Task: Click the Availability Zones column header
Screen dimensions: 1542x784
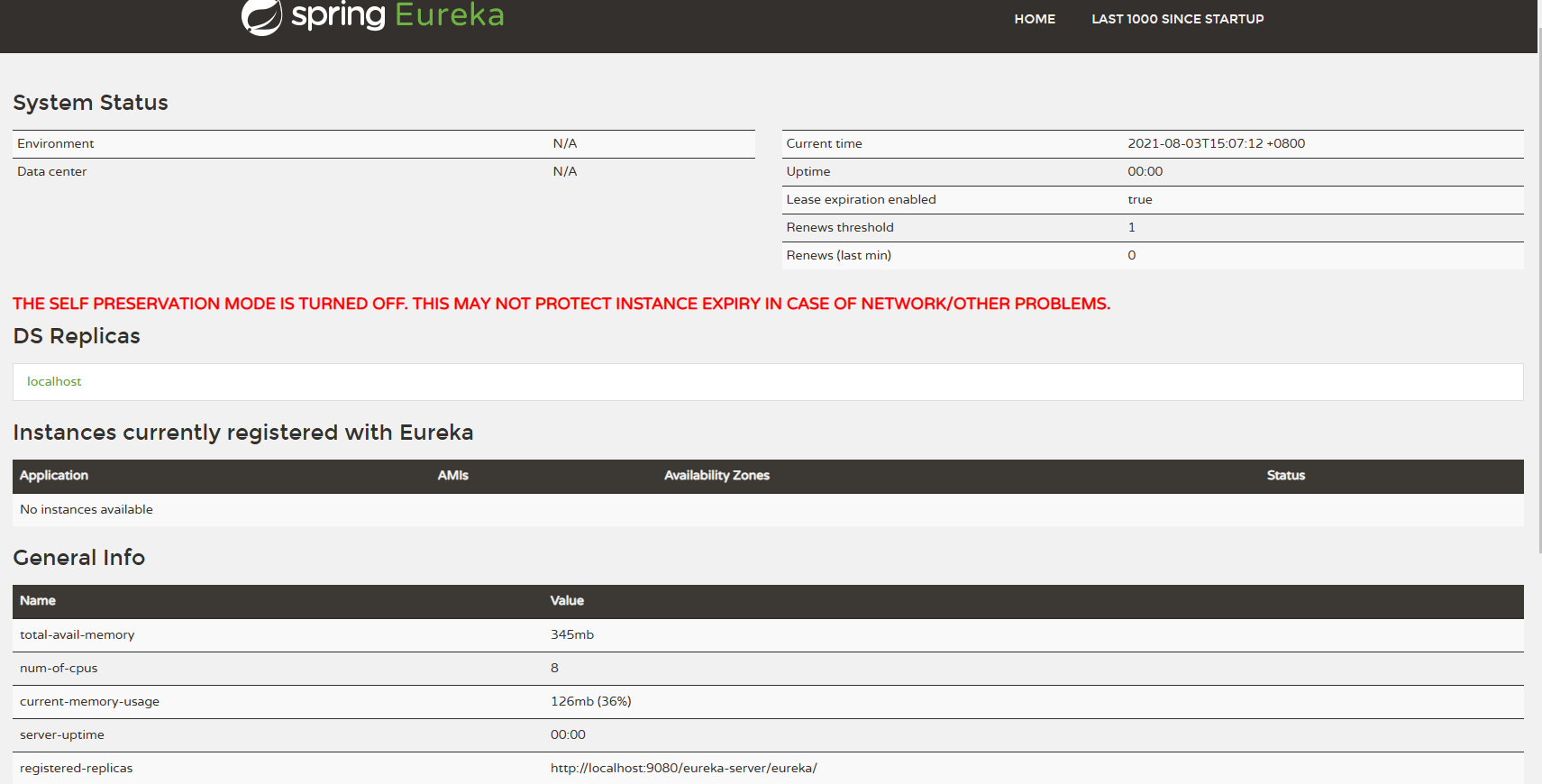Action: click(716, 475)
